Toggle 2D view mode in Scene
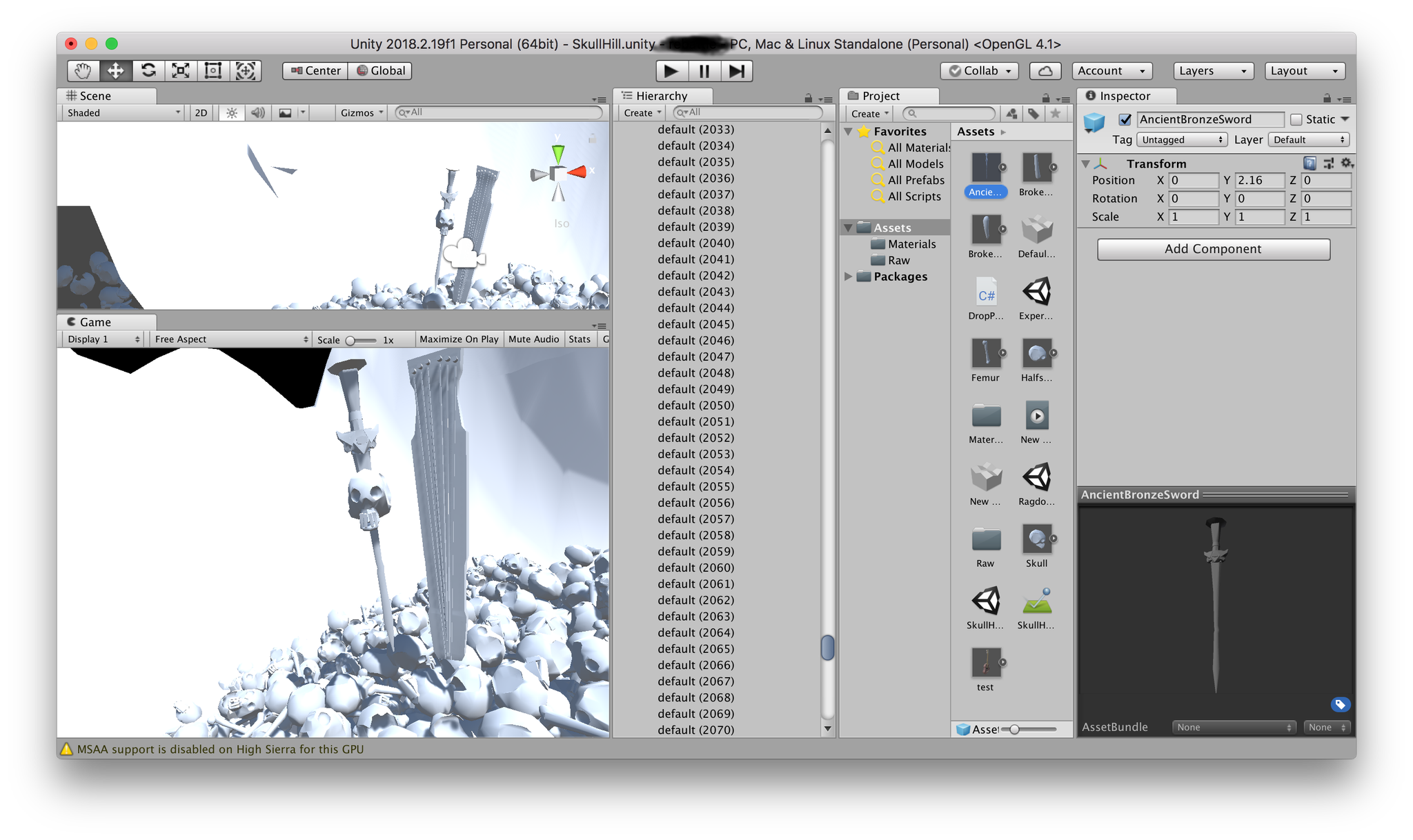Image resolution: width=1413 pixels, height=840 pixels. point(201,113)
